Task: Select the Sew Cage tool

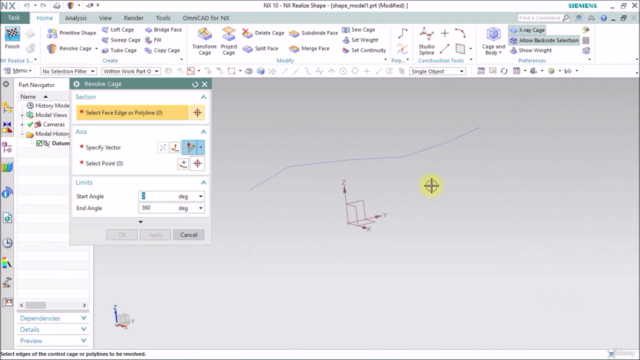Action: (358, 30)
